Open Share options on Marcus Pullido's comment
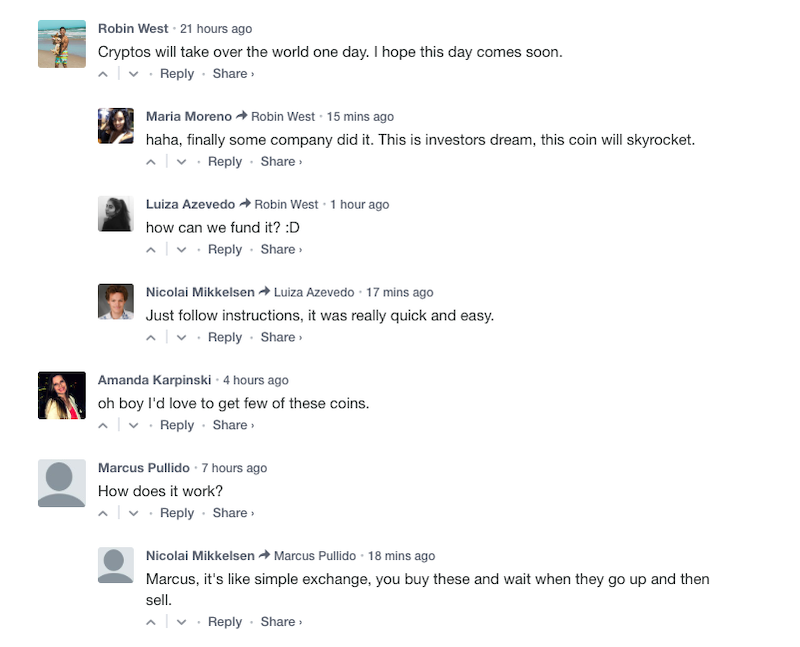The image size is (800, 647). coord(233,513)
